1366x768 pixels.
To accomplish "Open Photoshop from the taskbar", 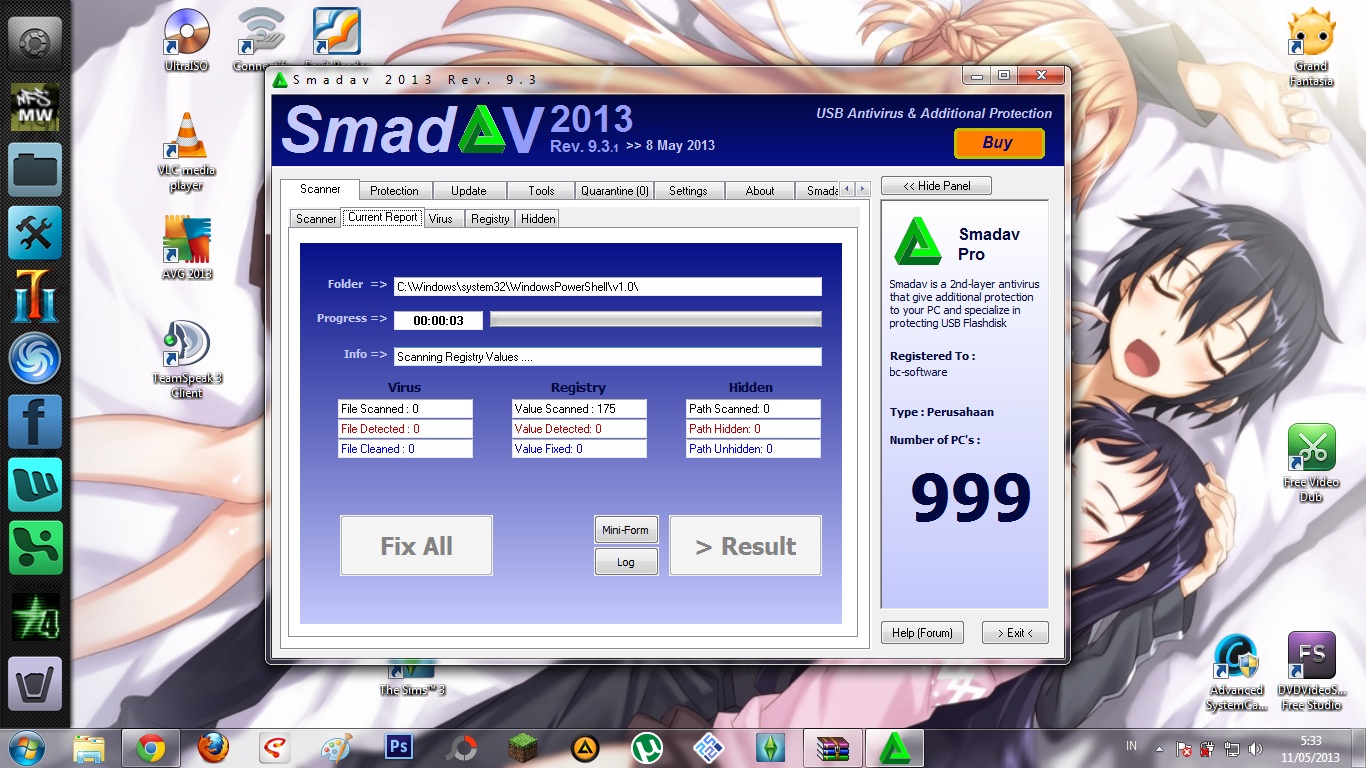I will pyautogui.click(x=399, y=748).
